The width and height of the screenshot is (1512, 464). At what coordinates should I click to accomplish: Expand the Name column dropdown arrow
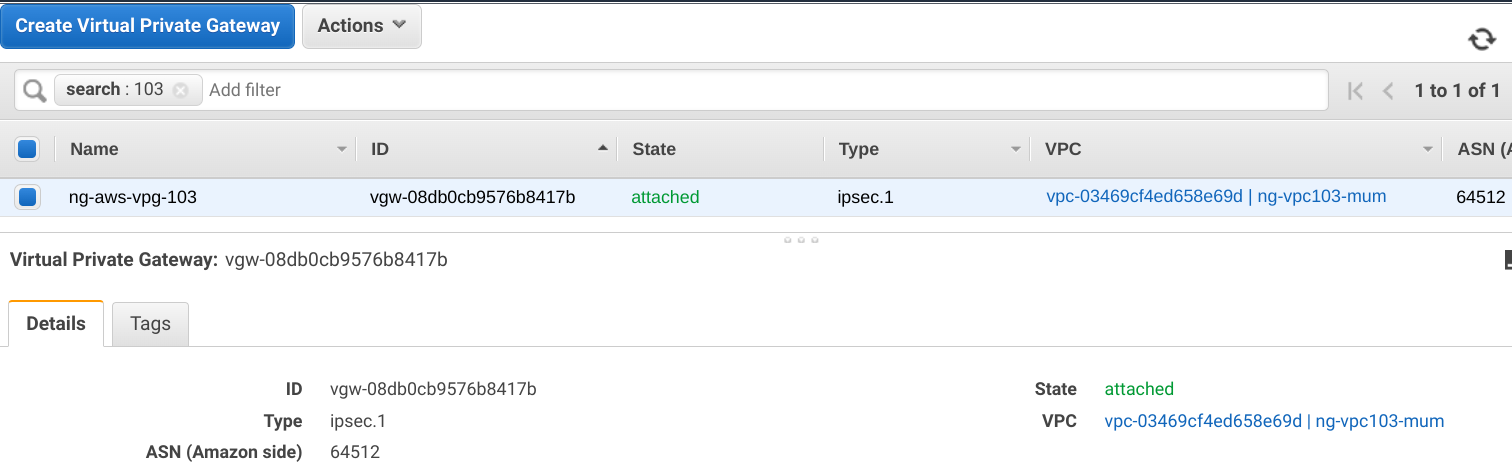pyautogui.click(x=342, y=149)
